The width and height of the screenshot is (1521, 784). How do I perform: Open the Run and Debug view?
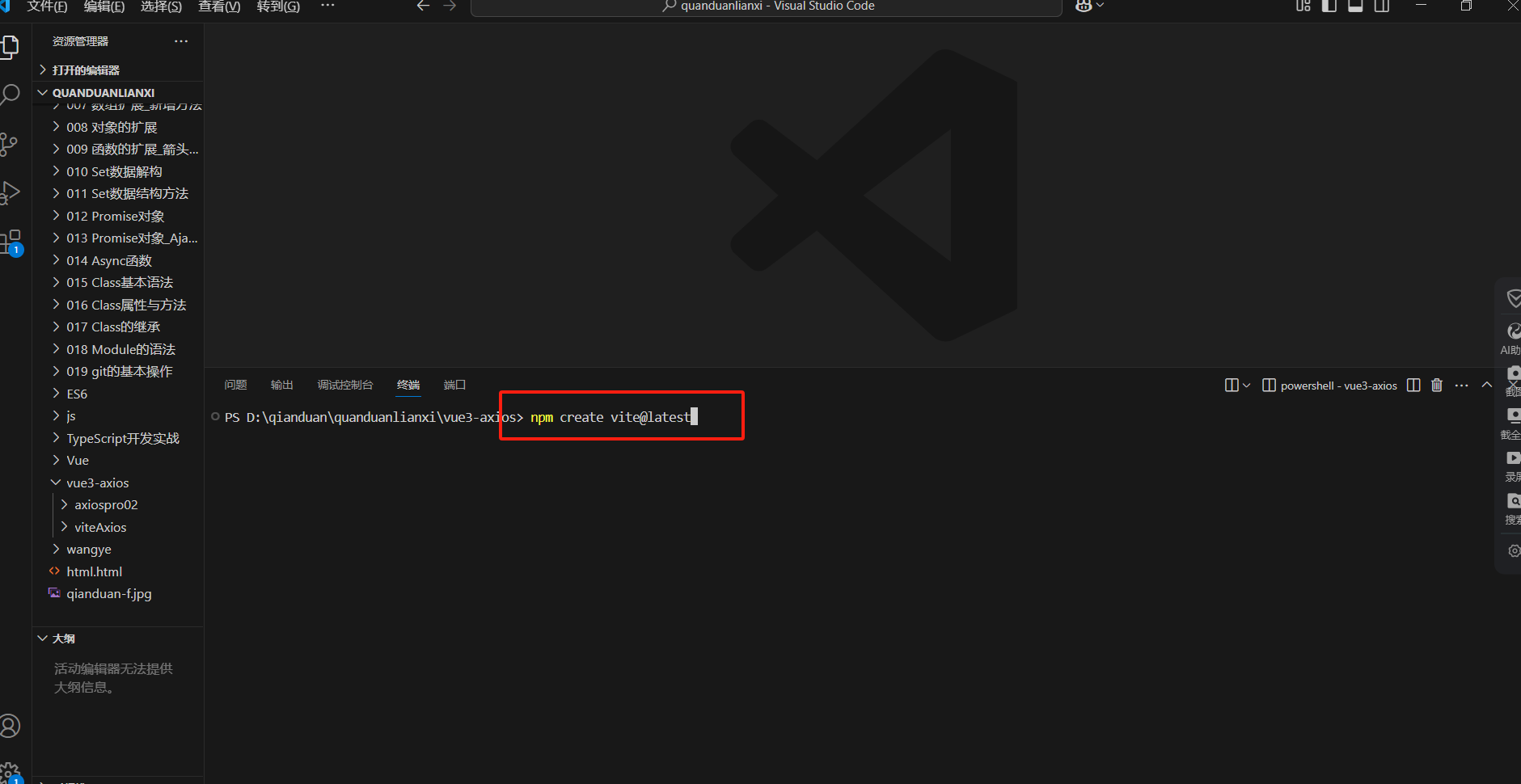click(10, 192)
